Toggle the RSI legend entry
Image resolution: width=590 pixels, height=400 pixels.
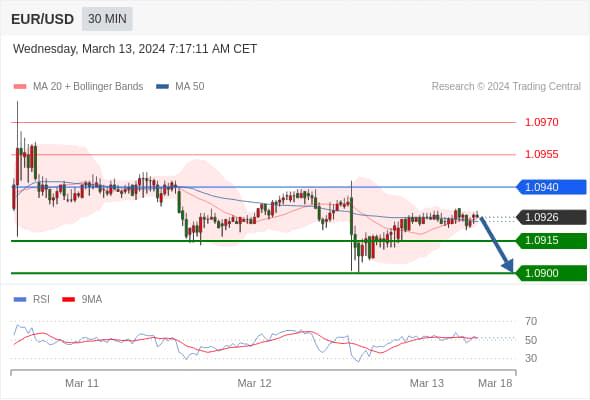pyautogui.click(x=32, y=300)
